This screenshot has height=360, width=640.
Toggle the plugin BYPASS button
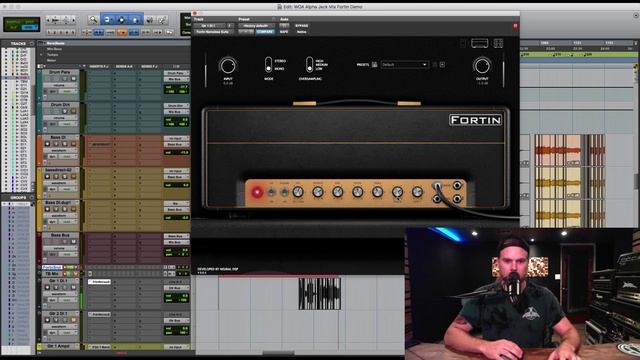tap(302, 26)
